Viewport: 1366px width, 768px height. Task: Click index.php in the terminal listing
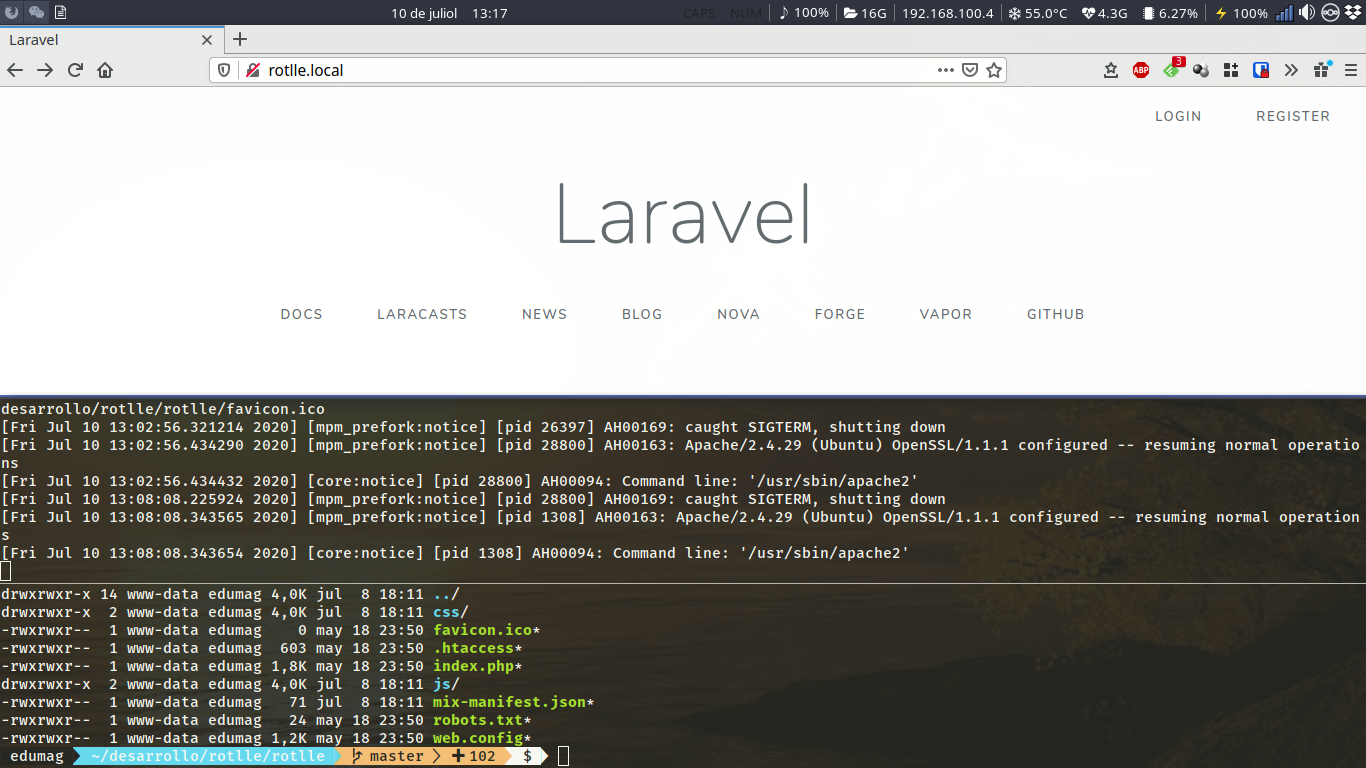(473, 666)
